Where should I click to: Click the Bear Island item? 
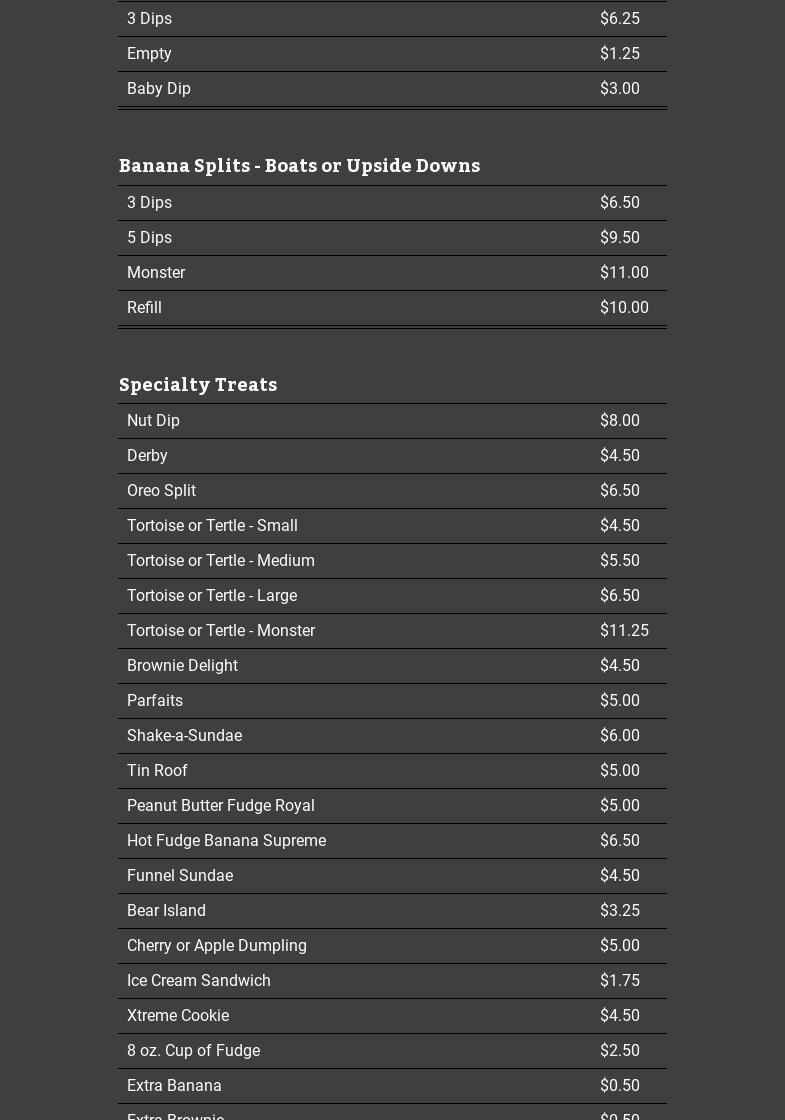pyautogui.click(x=166, y=911)
